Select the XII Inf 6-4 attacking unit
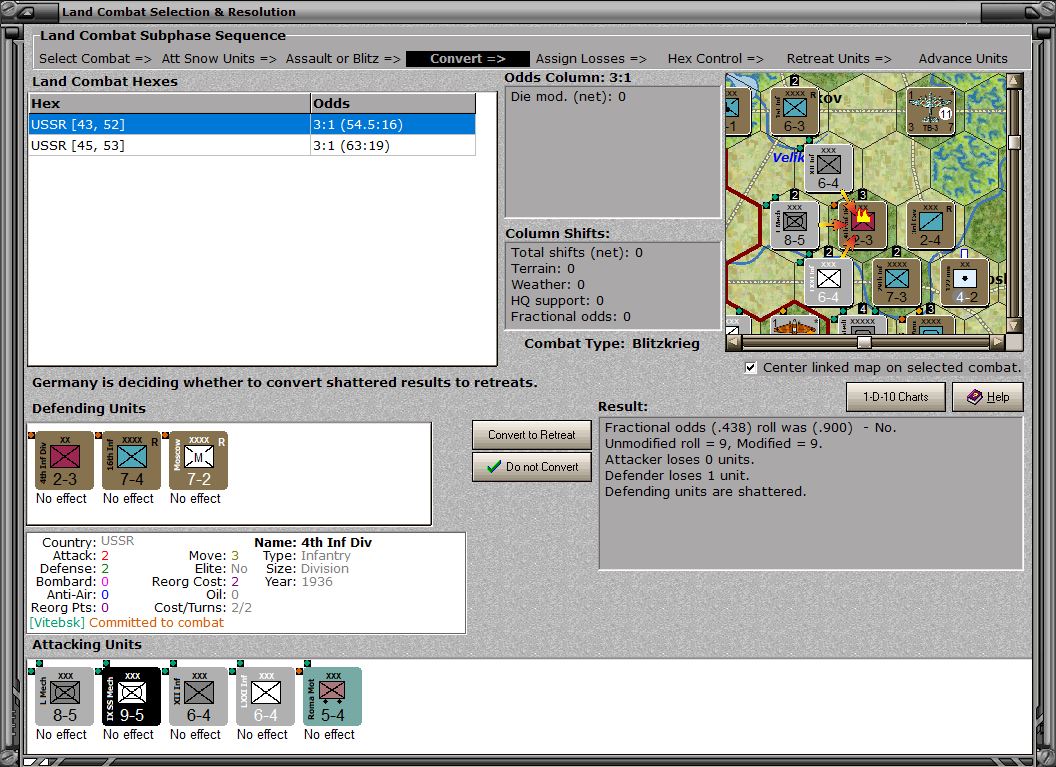This screenshot has height=767, width=1056. click(x=195, y=696)
